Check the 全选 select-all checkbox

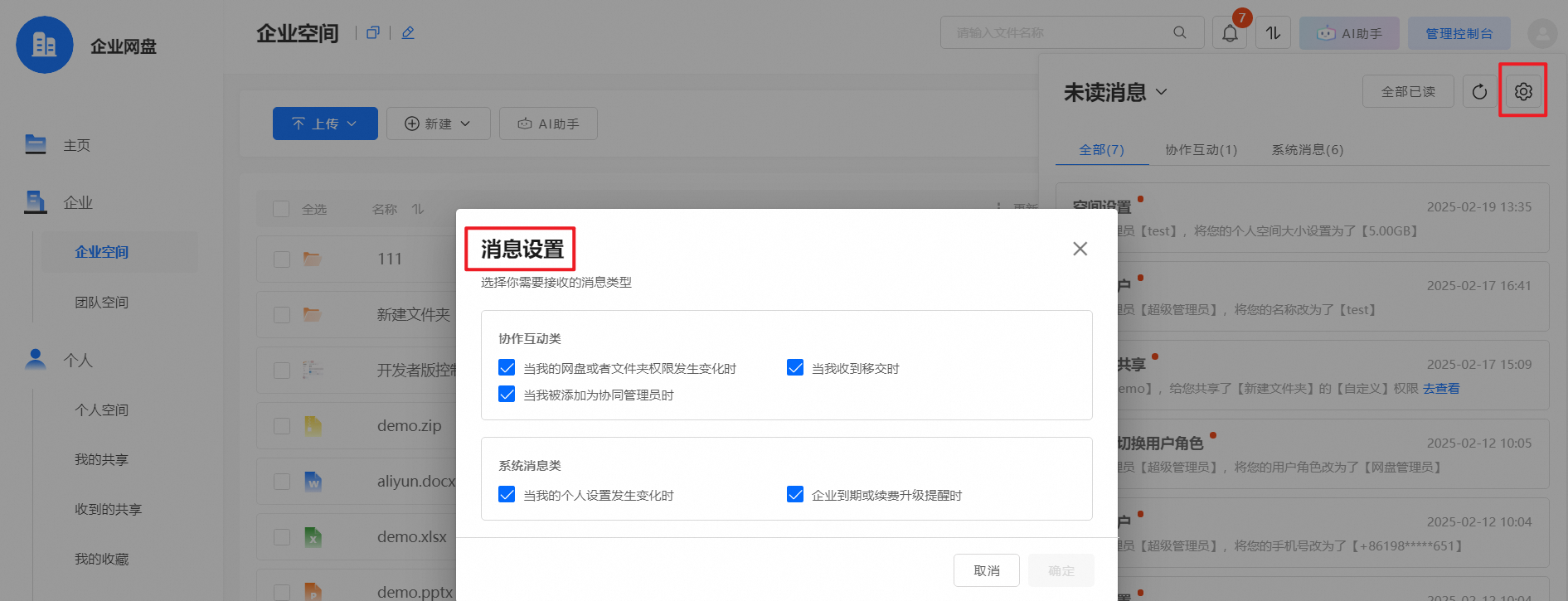click(x=281, y=209)
